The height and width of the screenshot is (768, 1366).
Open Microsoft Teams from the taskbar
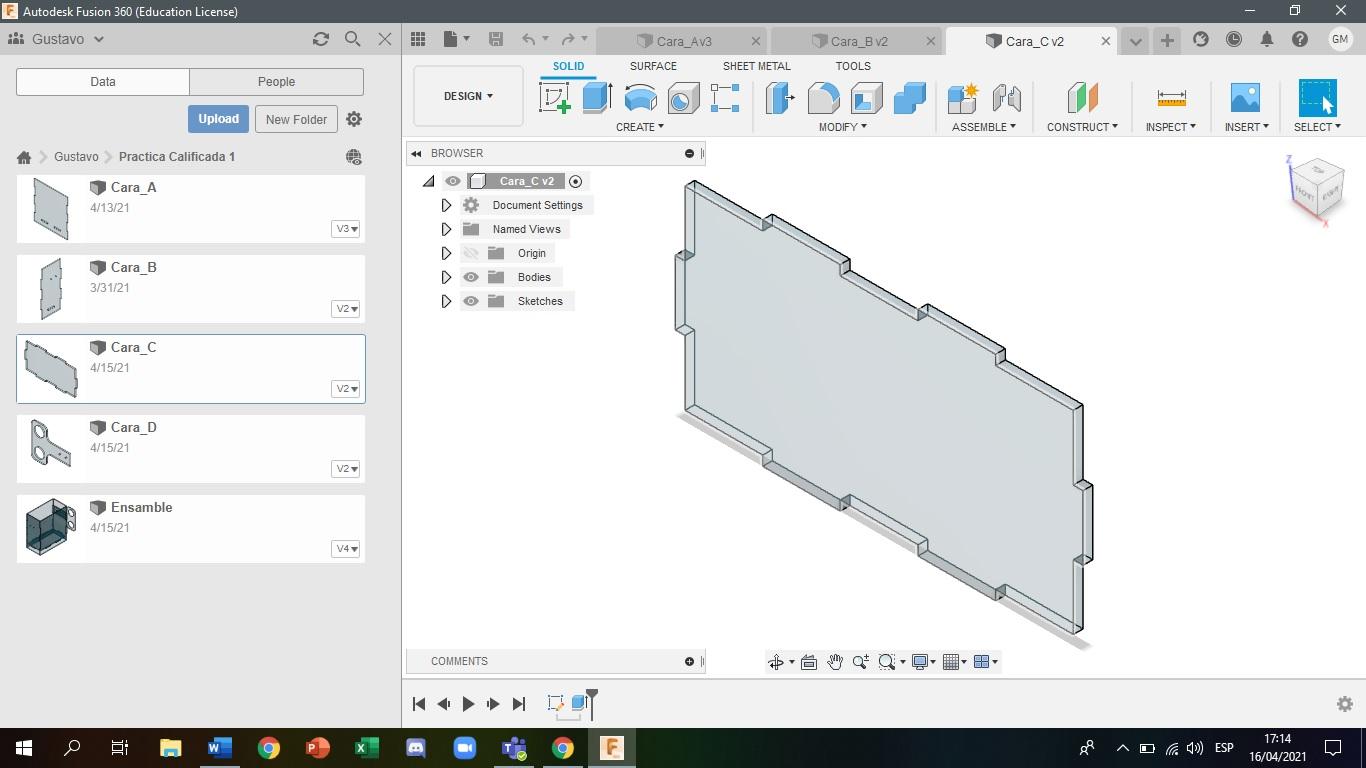click(514, 748)
